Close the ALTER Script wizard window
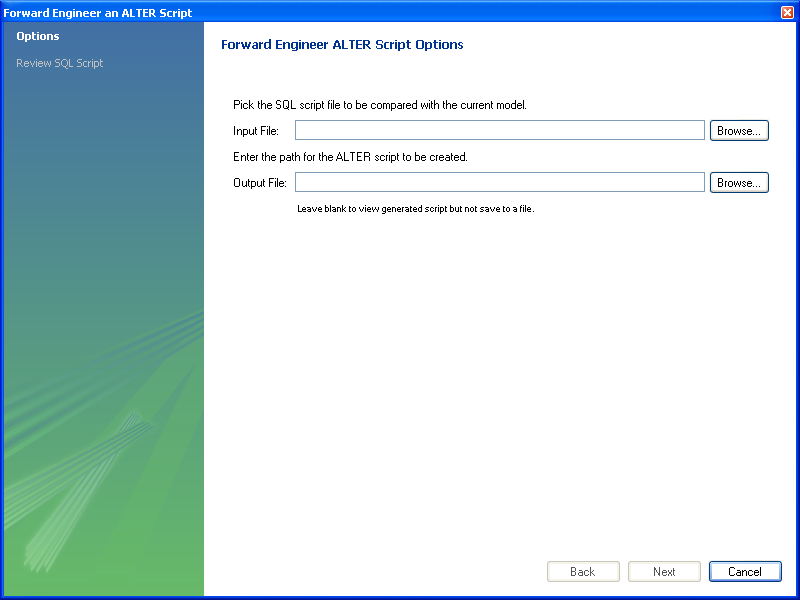 [787, 12]
